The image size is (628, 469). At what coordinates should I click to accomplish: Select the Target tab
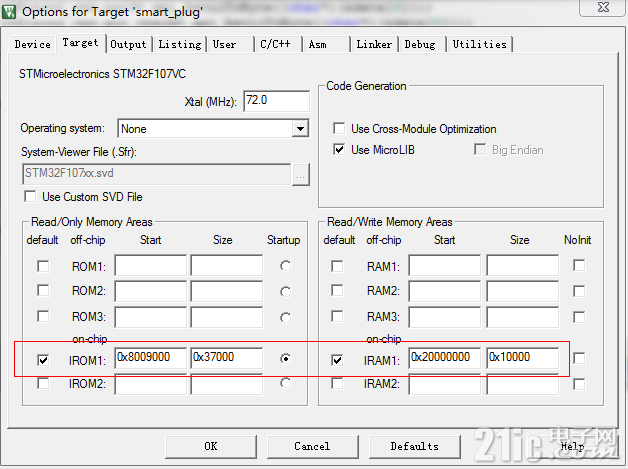pyautogui.click(x=81, y=43)
